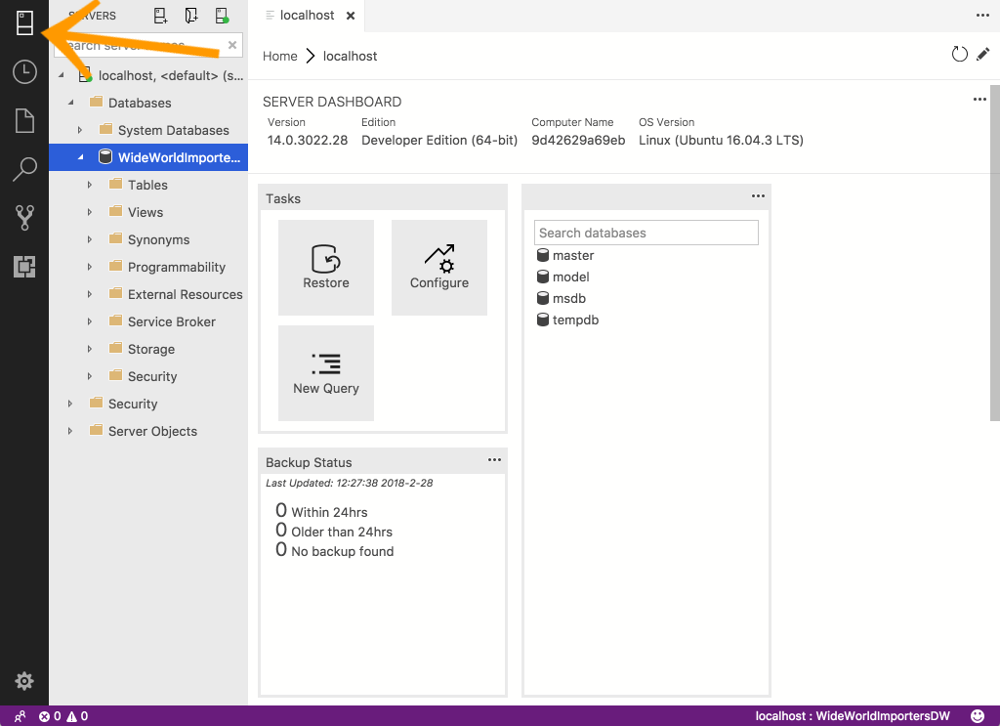Click the connection icon in status bar
Image resolution: width=1000 pixels, height=726 pixels.
[20, 716]
